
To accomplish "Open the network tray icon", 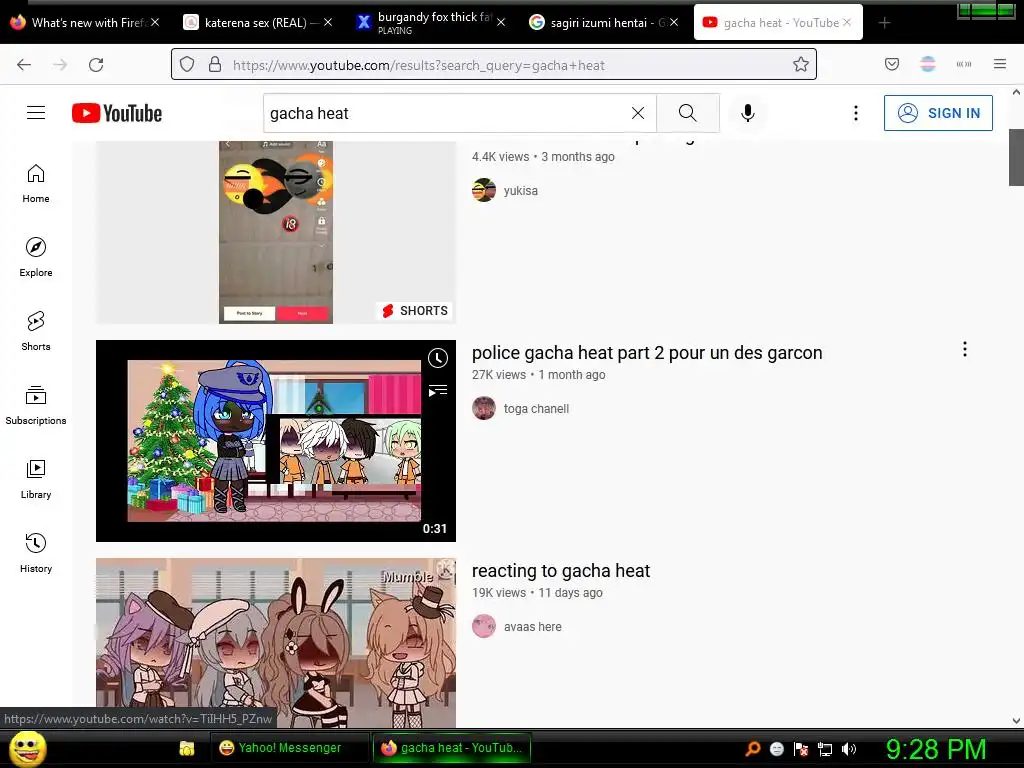I will [x=825, y=749].
